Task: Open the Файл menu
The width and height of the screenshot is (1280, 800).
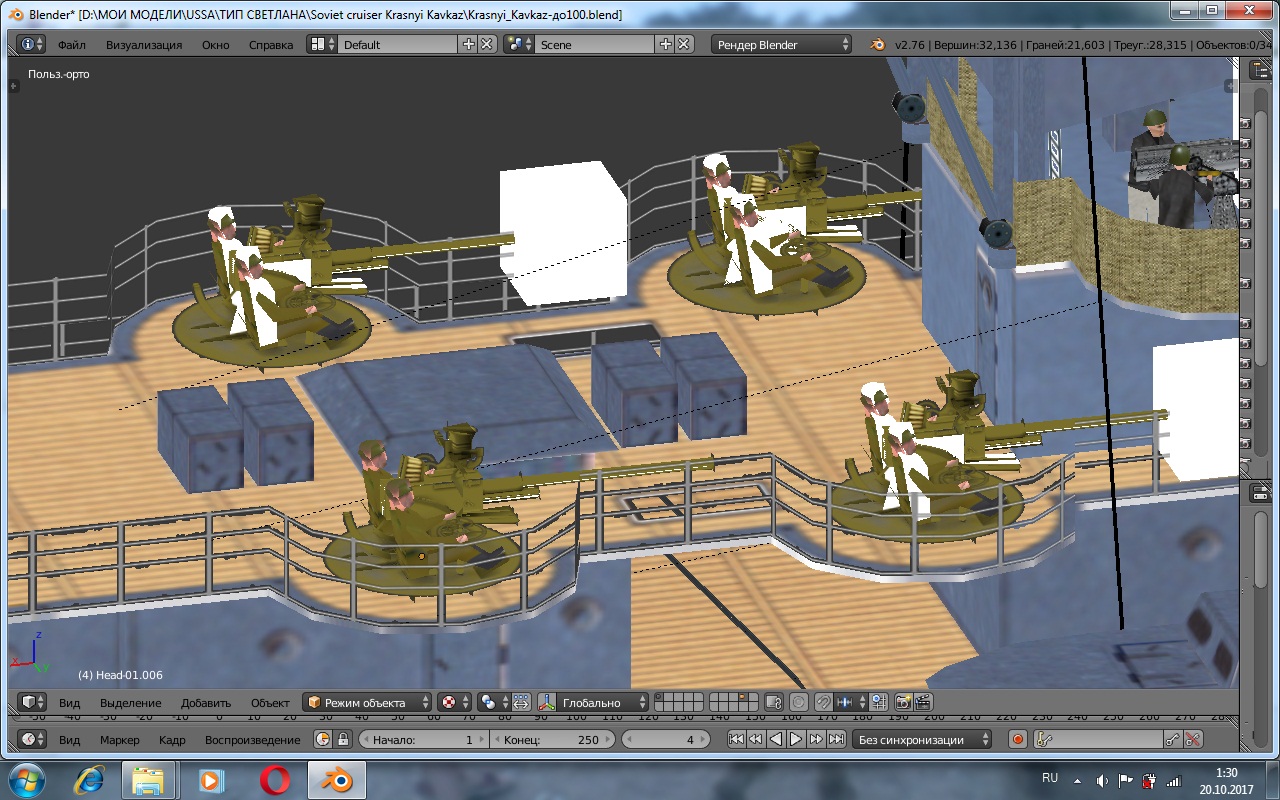Action: [72, 45]
